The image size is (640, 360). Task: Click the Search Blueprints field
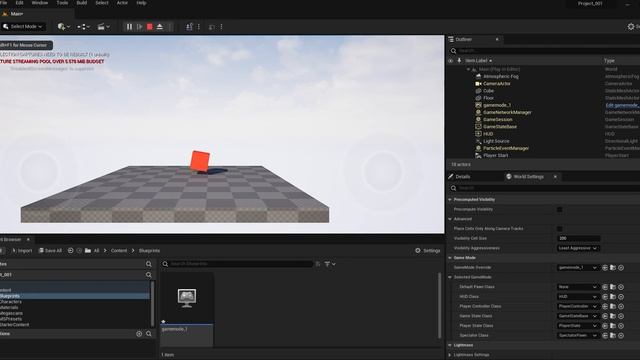[238, 264]
